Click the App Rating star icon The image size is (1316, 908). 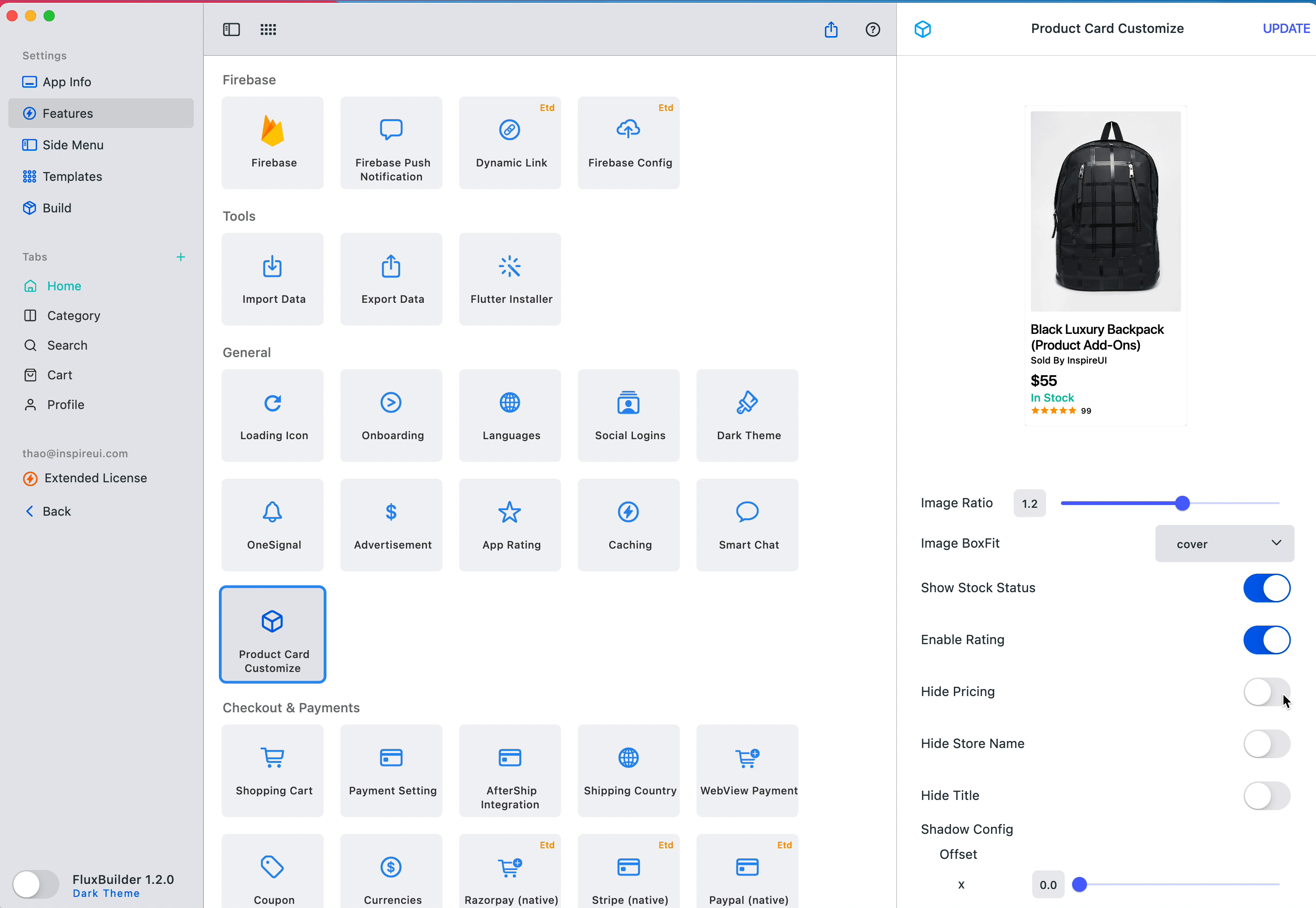click(x=509, y=512)
